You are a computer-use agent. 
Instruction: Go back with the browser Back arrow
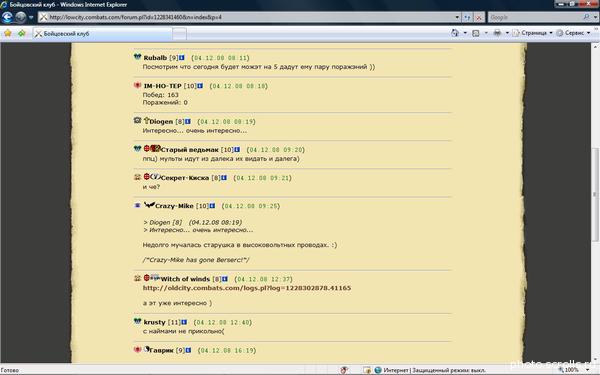coord(7,17)
